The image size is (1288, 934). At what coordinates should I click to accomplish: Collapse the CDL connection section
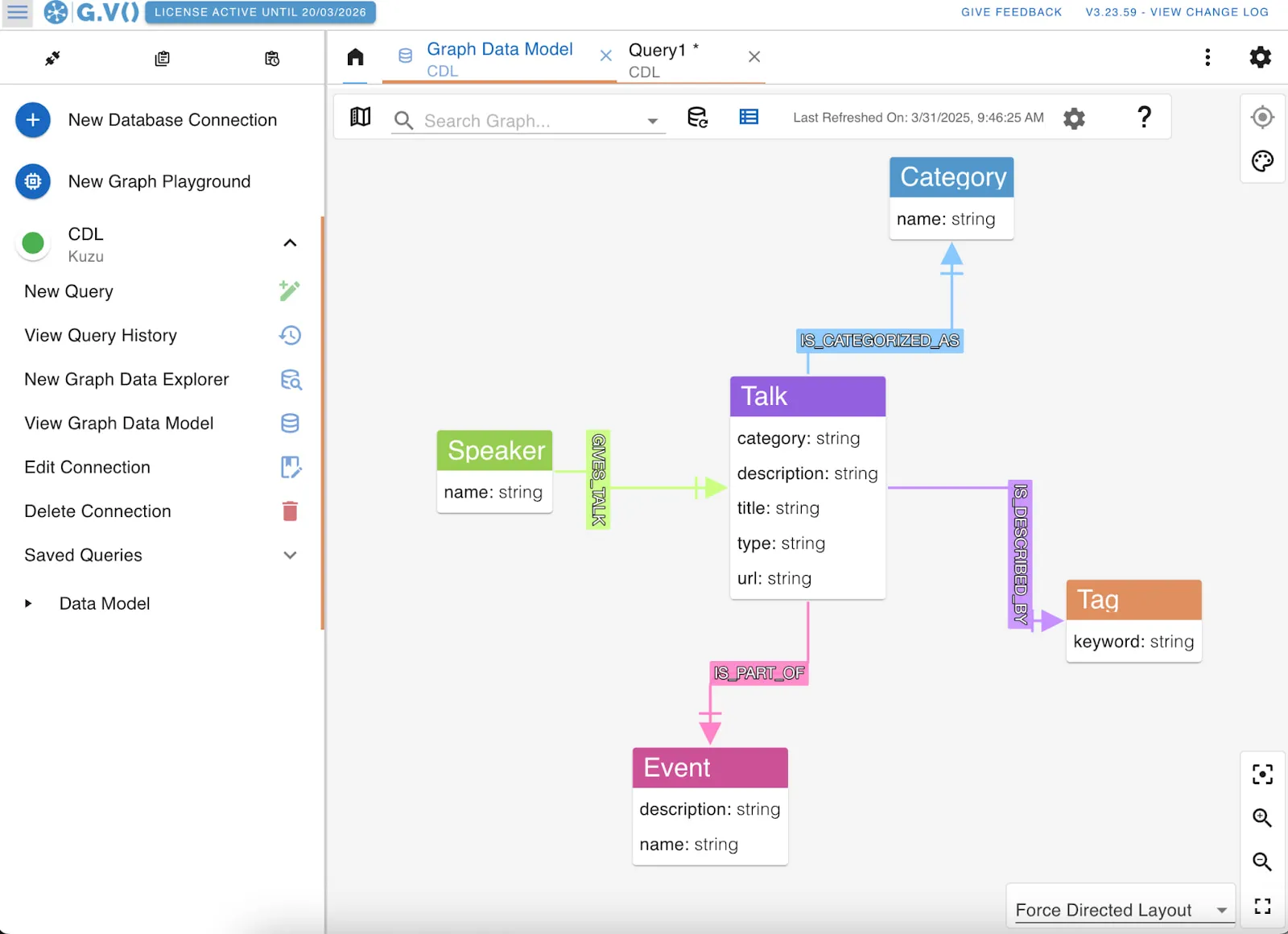pos(291,243)
